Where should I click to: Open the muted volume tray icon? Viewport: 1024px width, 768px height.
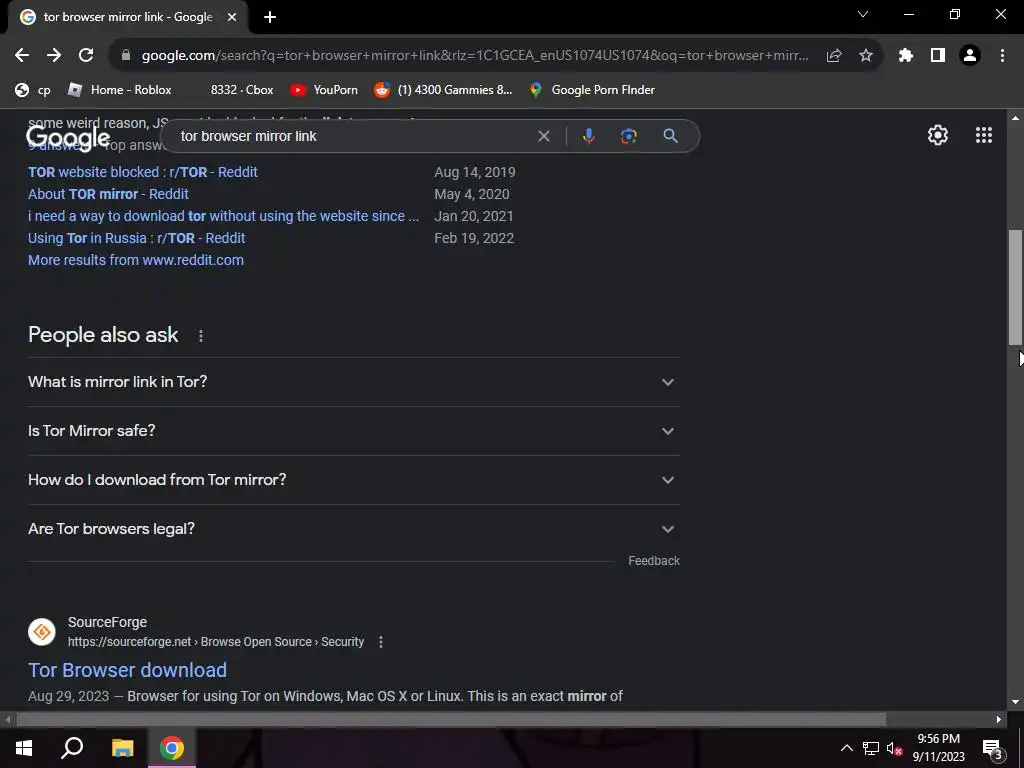(894, 748)
